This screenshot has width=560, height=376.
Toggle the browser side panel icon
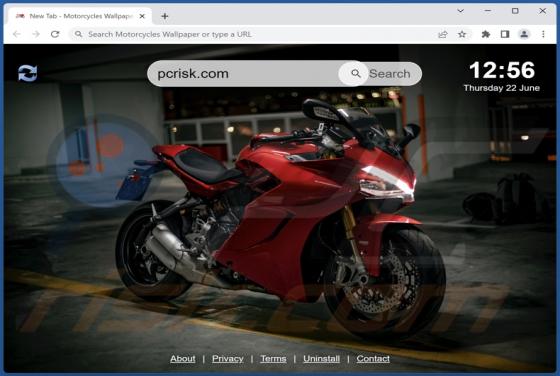[x=505, y=34]
